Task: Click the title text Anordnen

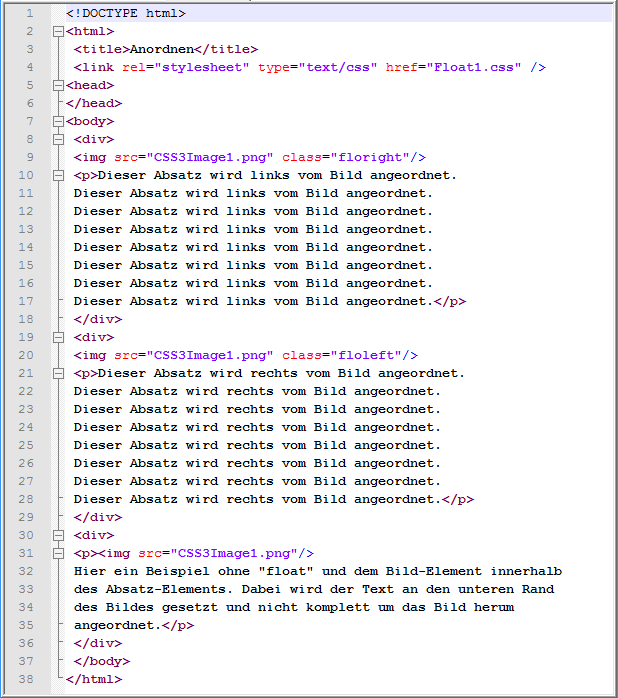Action: tap(162, 49)
